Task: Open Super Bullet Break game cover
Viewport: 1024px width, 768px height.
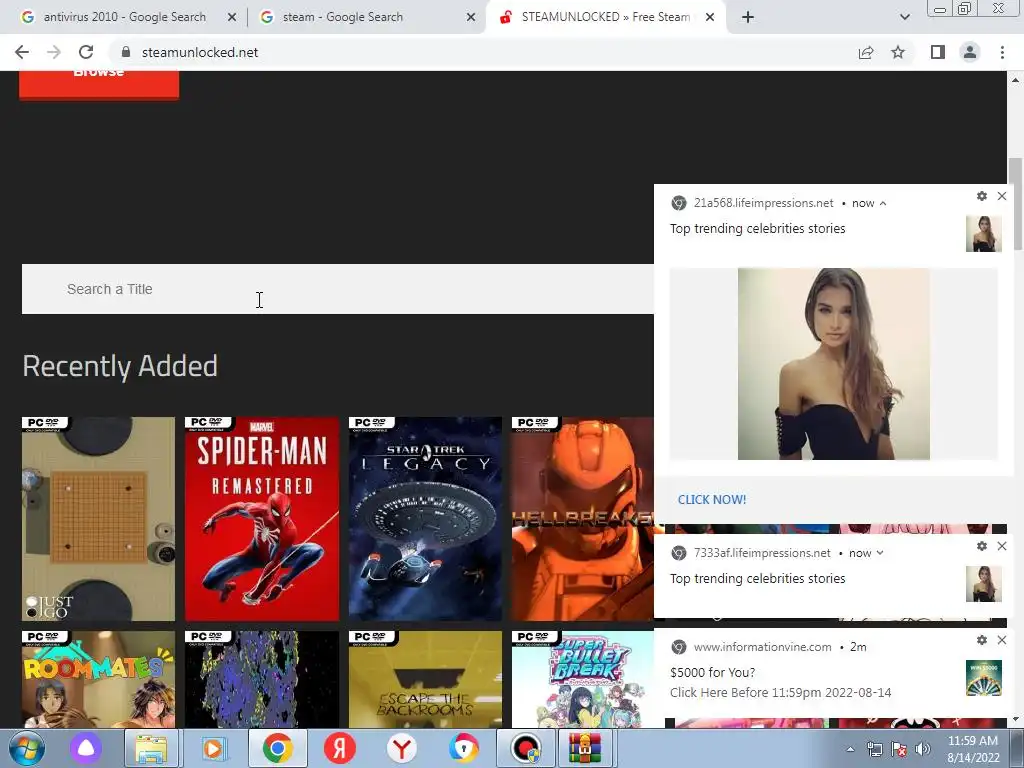Action: 583,679
